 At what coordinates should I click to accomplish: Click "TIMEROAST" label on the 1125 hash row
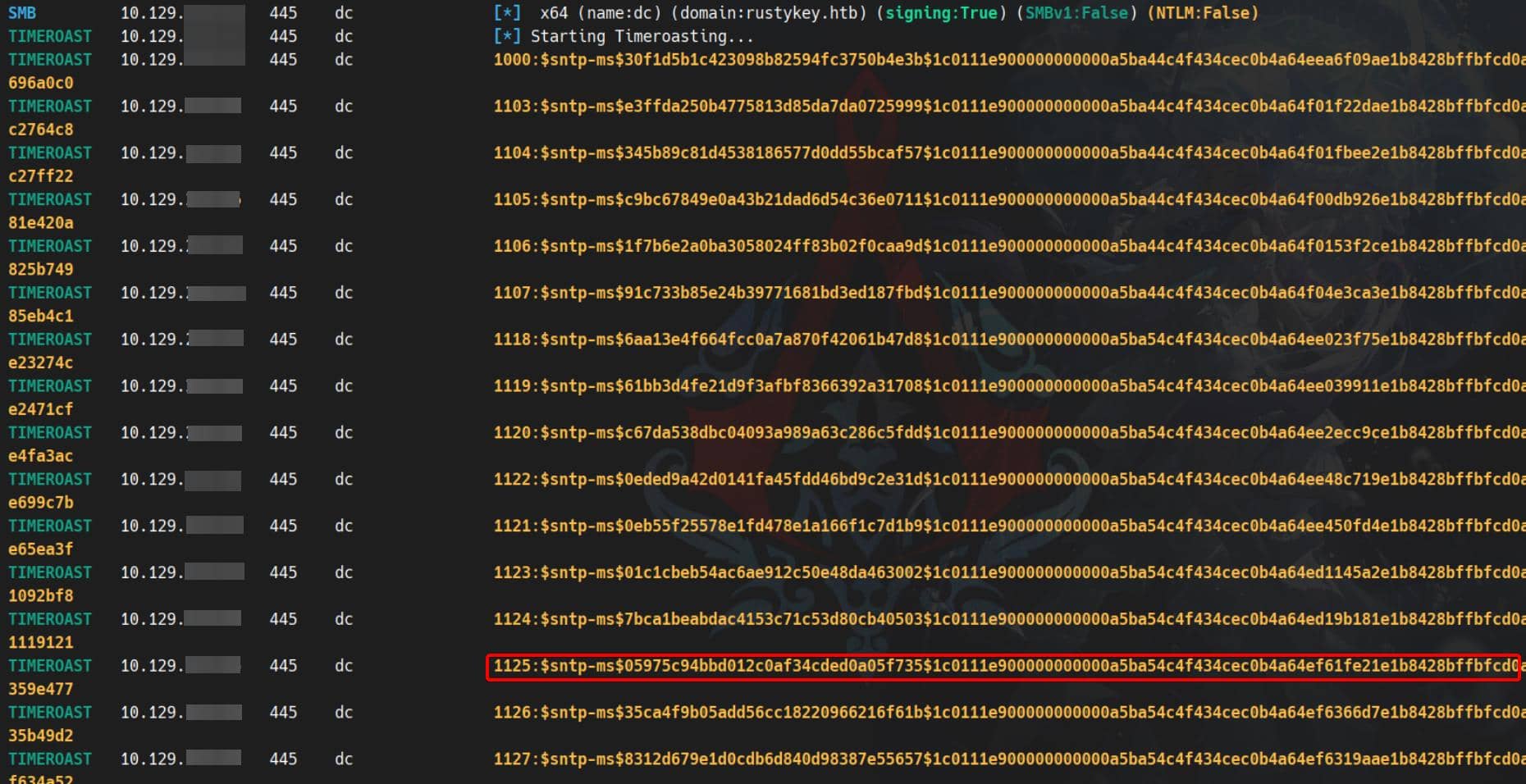(50, 666)
